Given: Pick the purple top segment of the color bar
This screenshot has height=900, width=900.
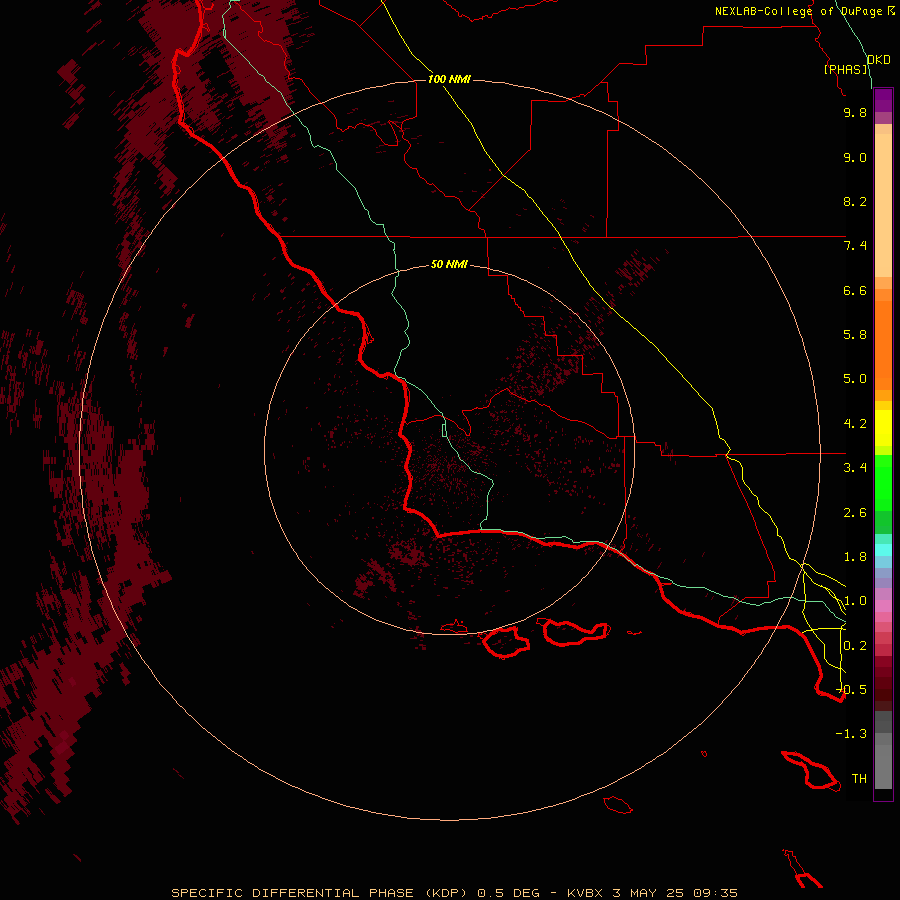Looking at the screenshot, I should tap(883, 100).
